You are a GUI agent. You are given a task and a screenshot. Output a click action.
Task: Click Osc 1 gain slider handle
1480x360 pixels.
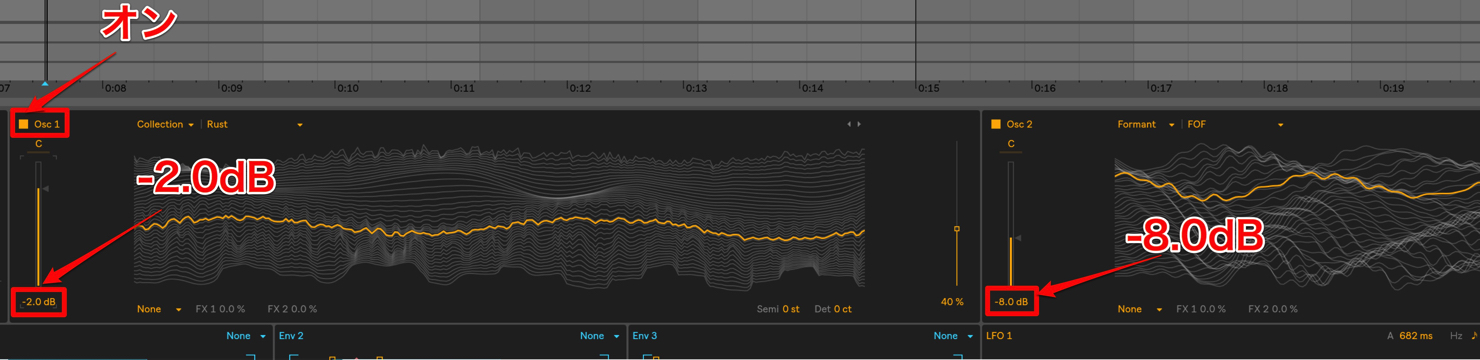tap(44, 188)
